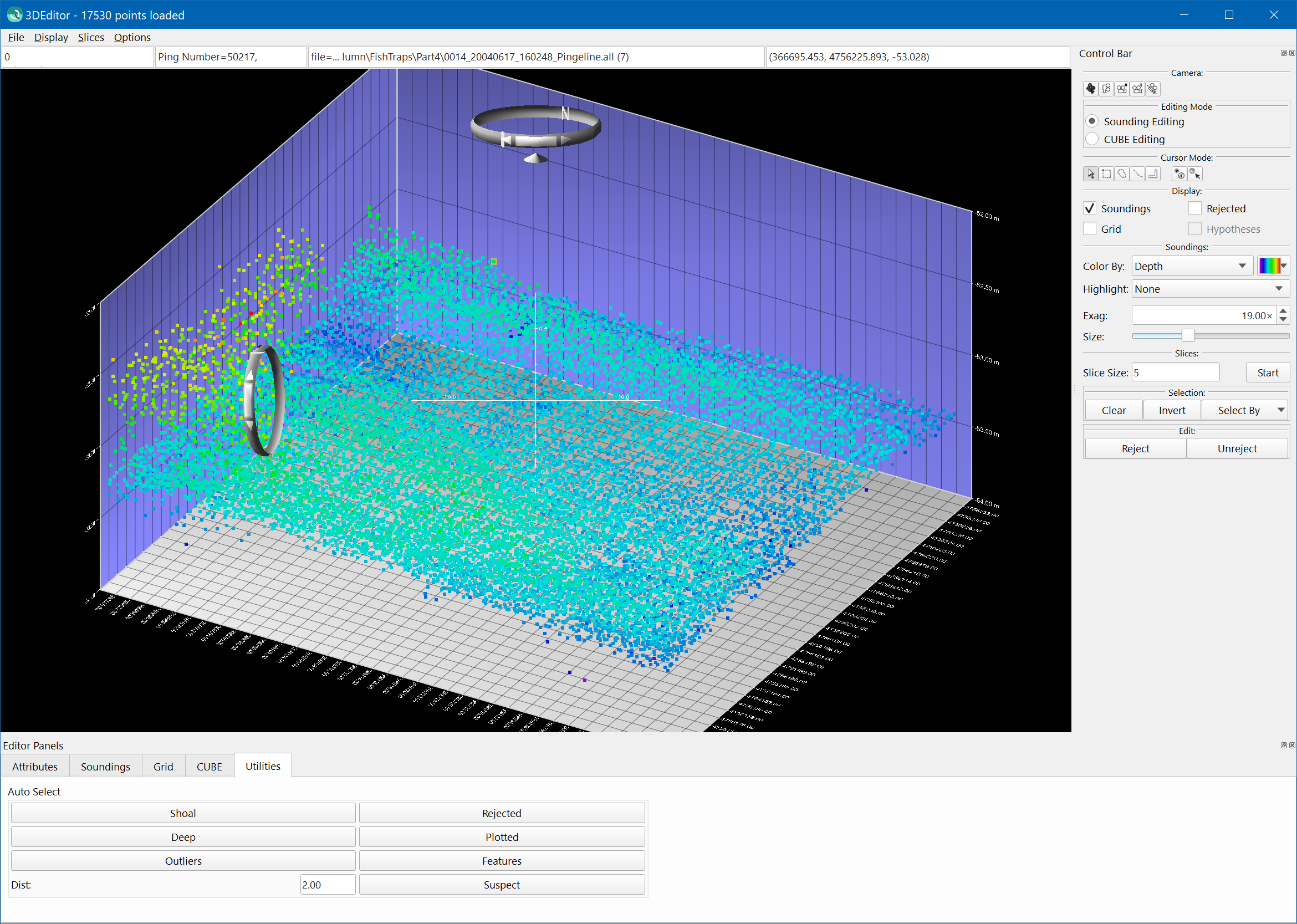The height and width of the screenshot is (924, 1297).
Task: Open the Highlight None dropdown
Action: [x=1209, y=289]
